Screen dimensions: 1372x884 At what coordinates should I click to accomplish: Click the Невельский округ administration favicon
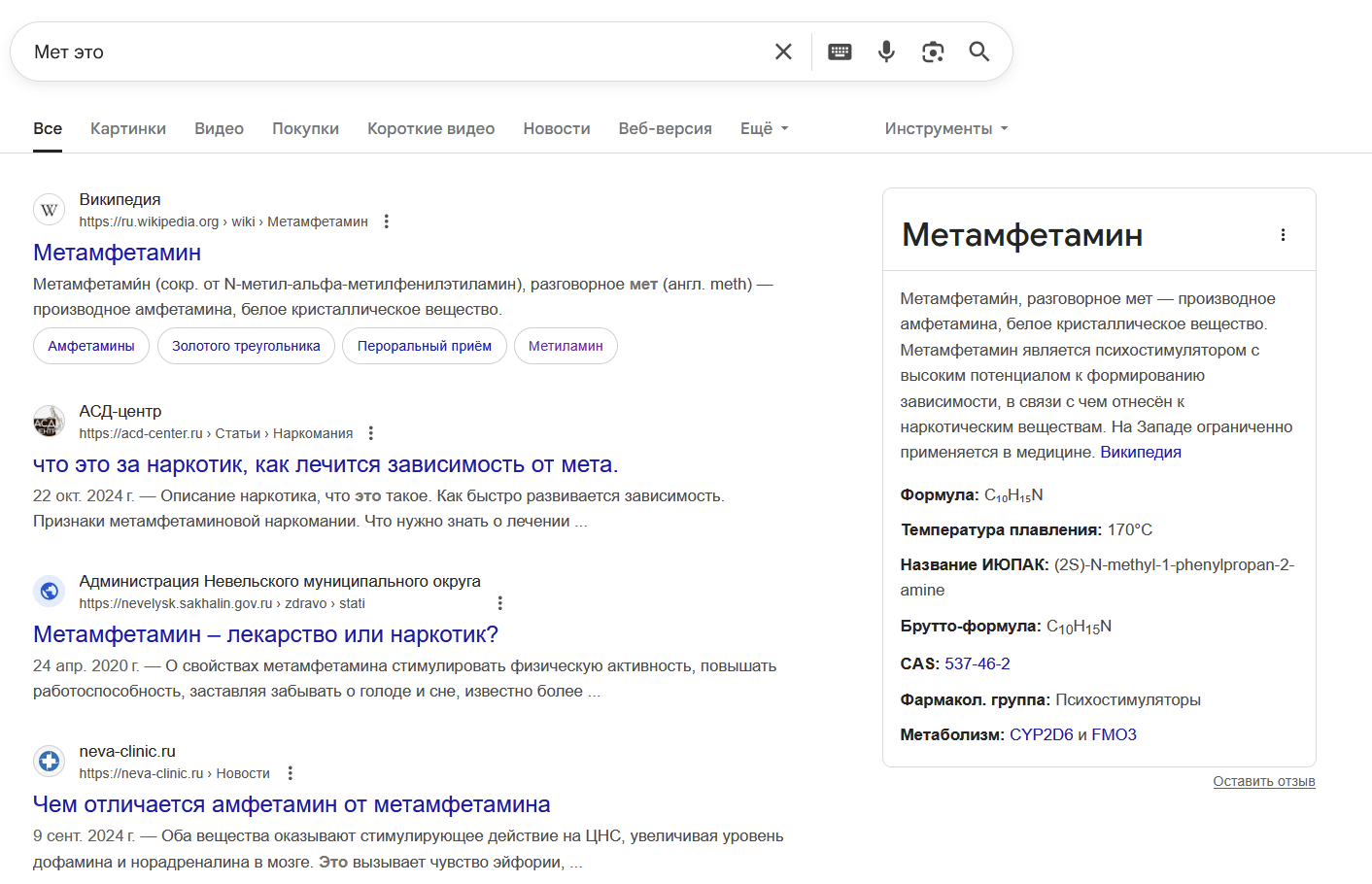pyautogui.click(x=50, y=592)
